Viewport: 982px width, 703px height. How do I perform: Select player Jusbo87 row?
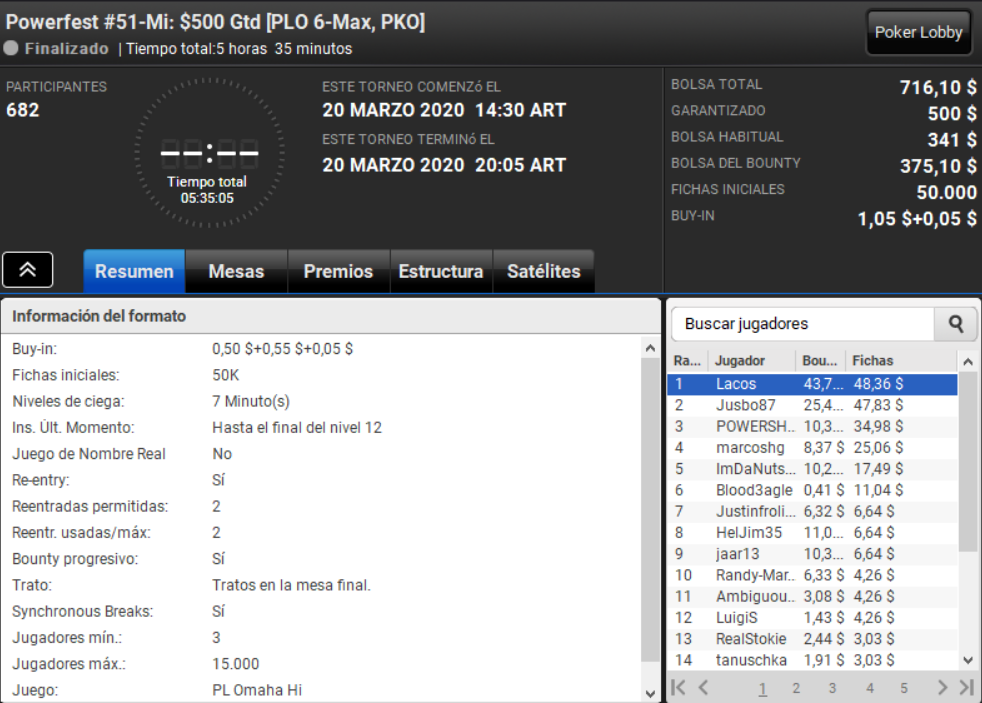812,405
